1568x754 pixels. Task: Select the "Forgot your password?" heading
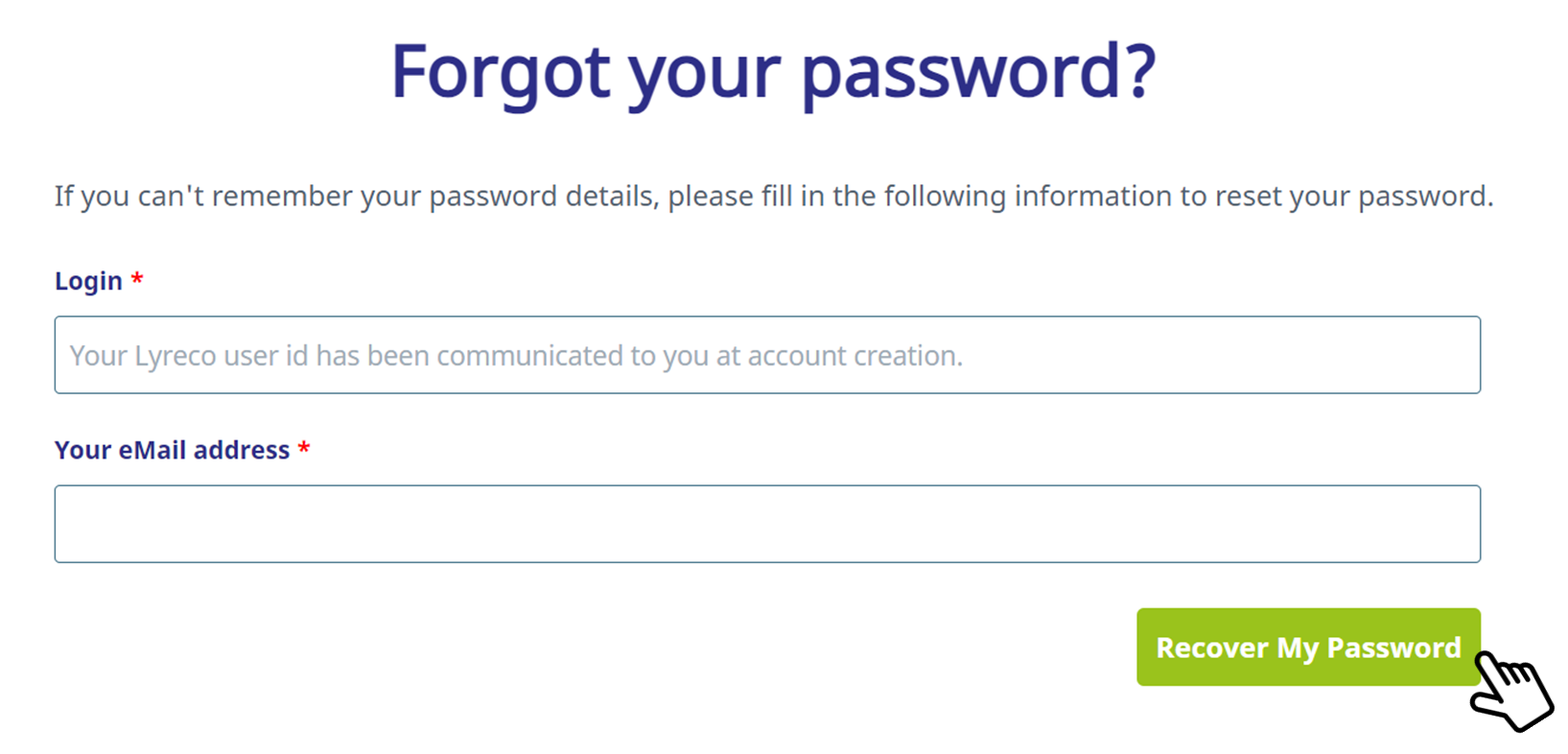pos(773,73)
